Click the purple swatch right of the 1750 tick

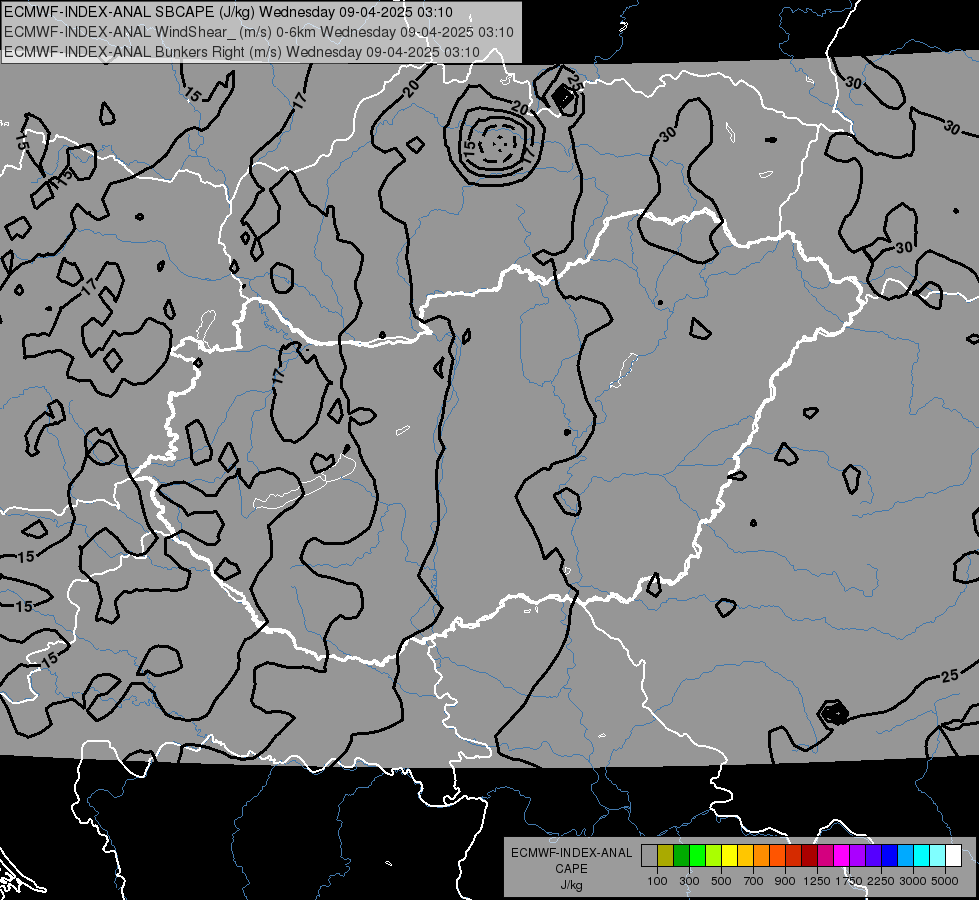click(x=857, y=856)
